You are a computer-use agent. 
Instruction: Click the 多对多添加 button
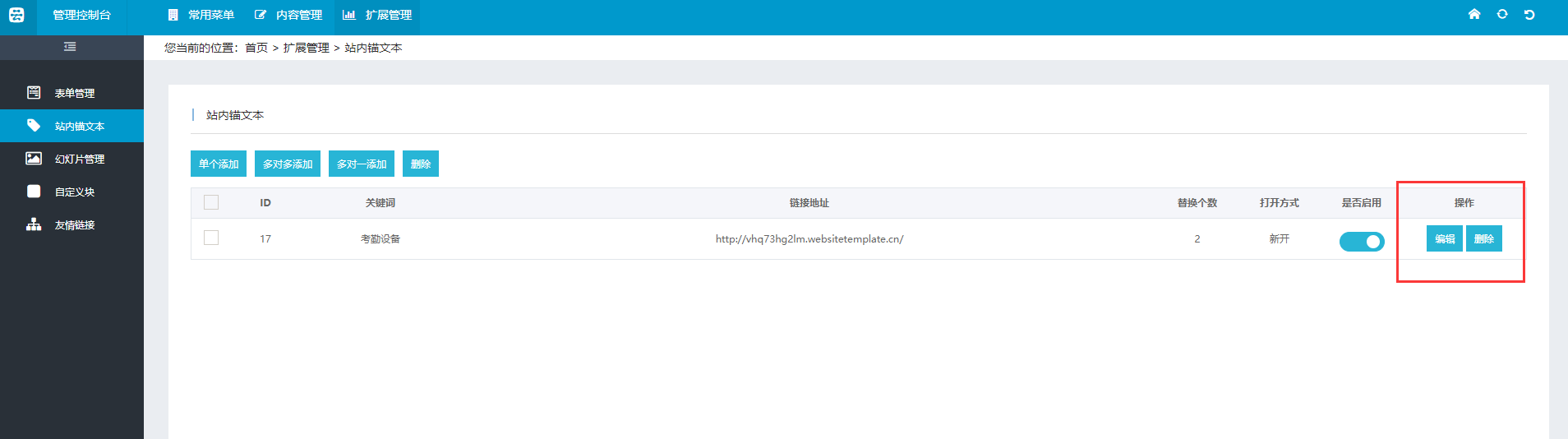(288, 164)
